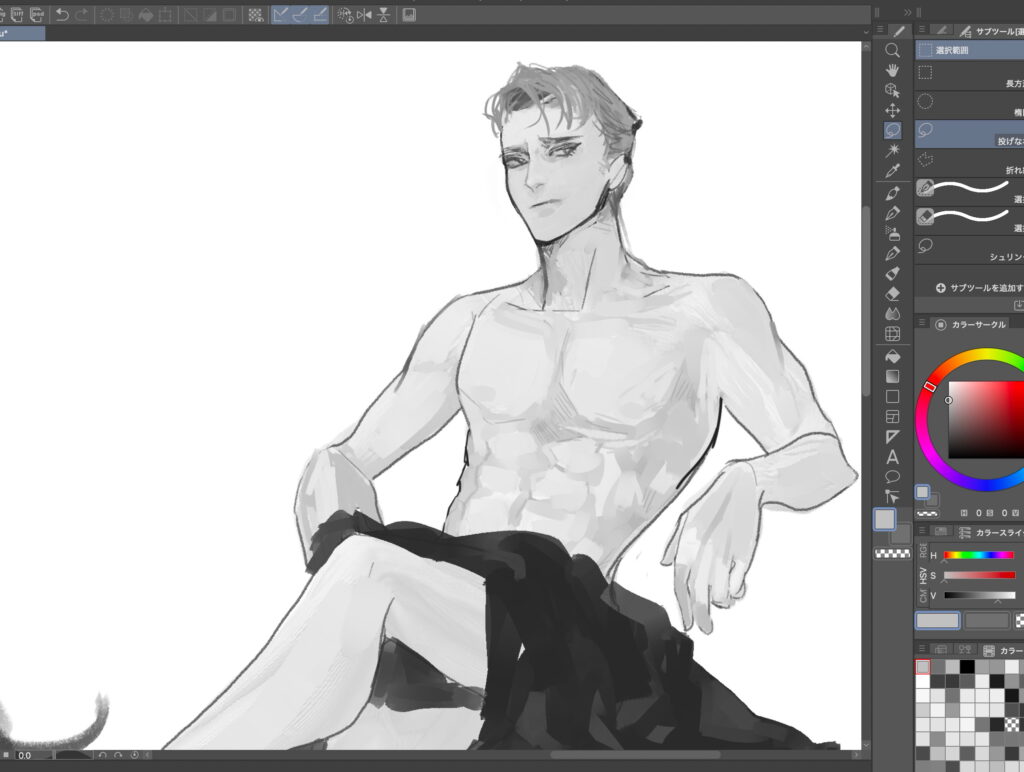Select the Zoom magnifier tool

(x=893, y=50)
